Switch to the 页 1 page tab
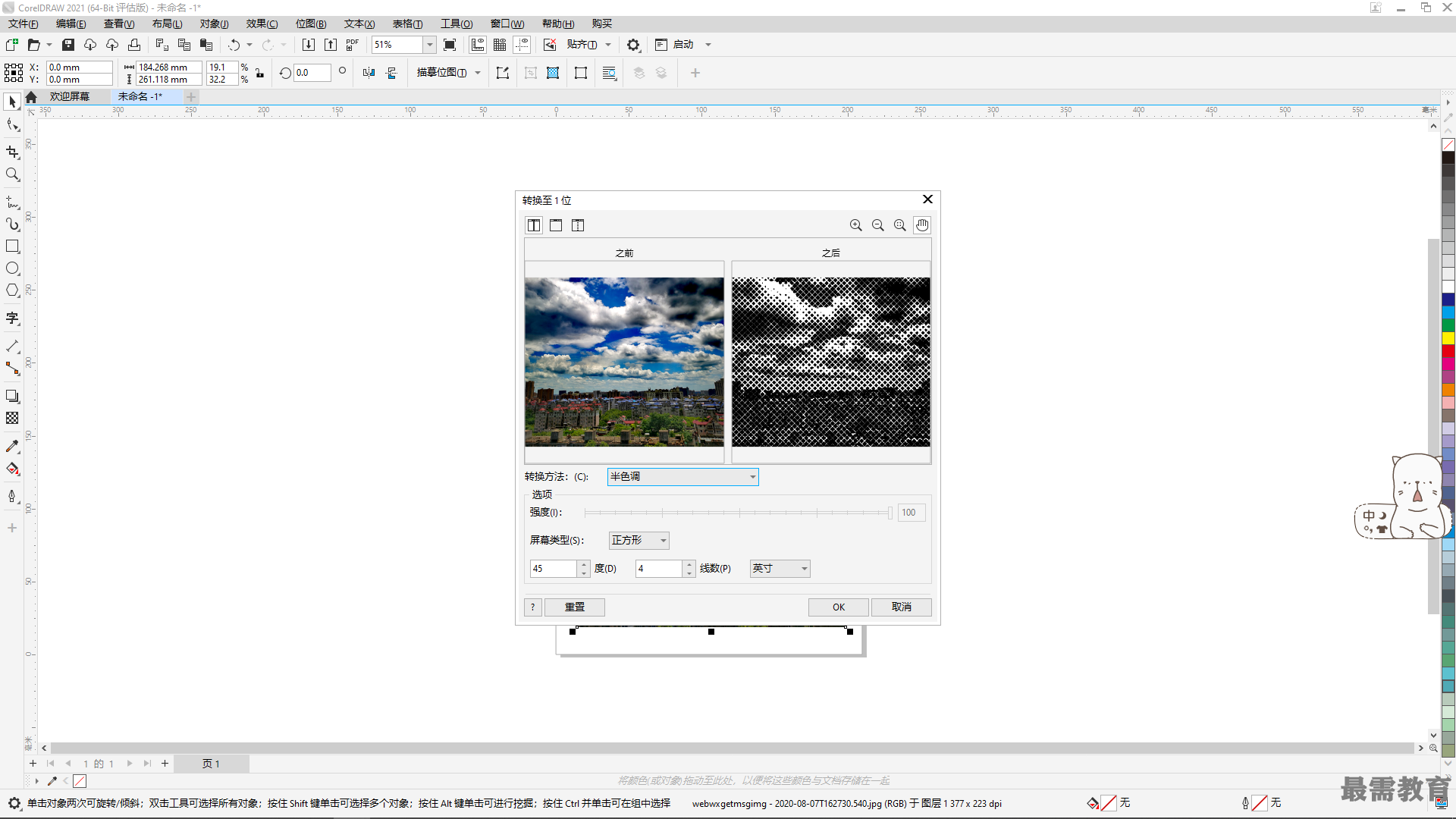The image size is (1456, 819). click(211, 764)
